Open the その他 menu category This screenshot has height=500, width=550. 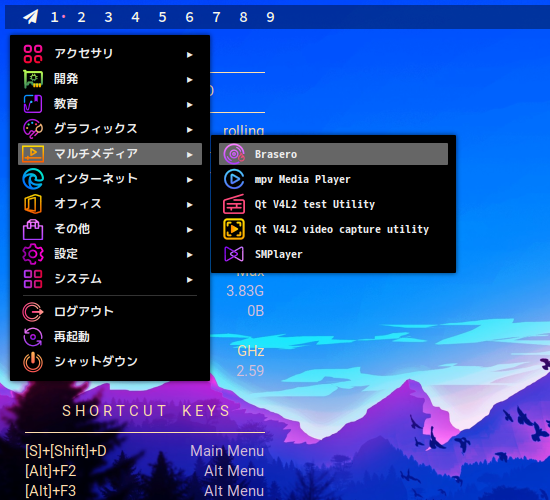click(x=110, y=229)
